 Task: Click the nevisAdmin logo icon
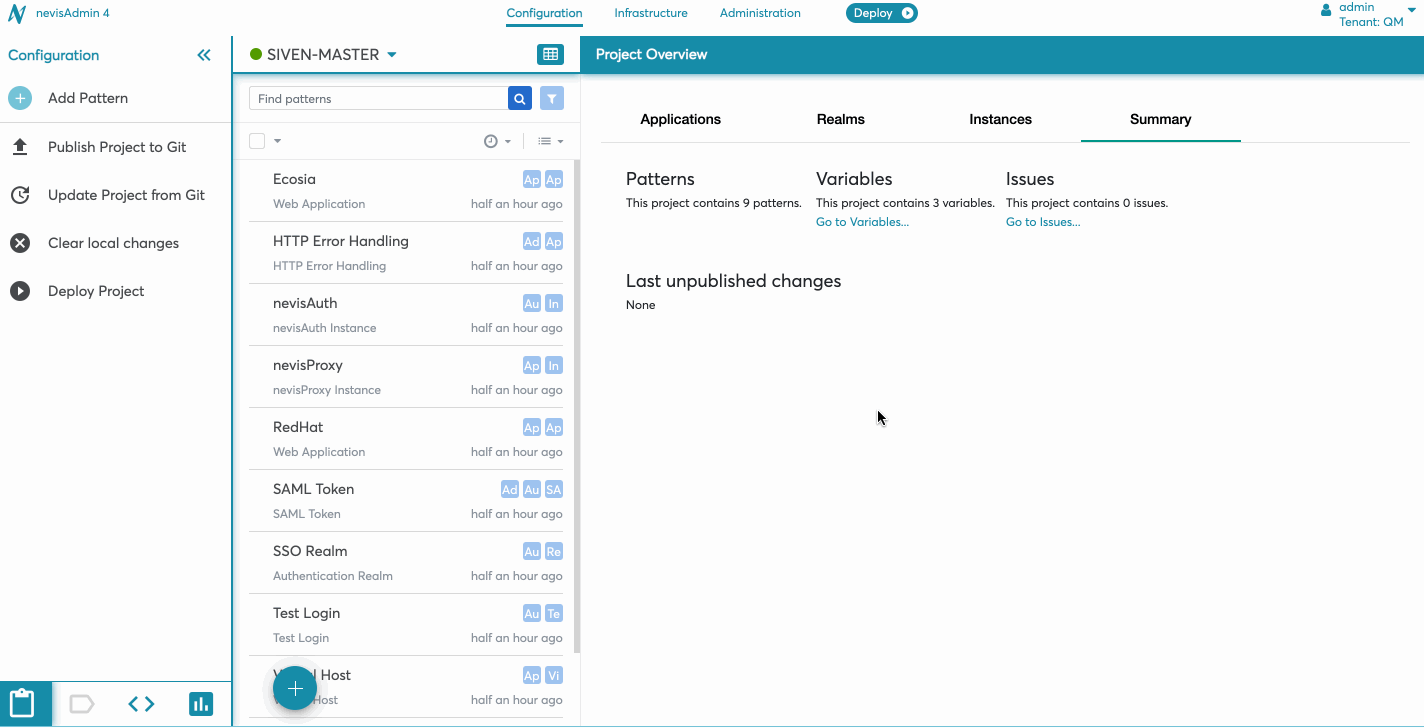pyautogui.click(x=17, y=14)
